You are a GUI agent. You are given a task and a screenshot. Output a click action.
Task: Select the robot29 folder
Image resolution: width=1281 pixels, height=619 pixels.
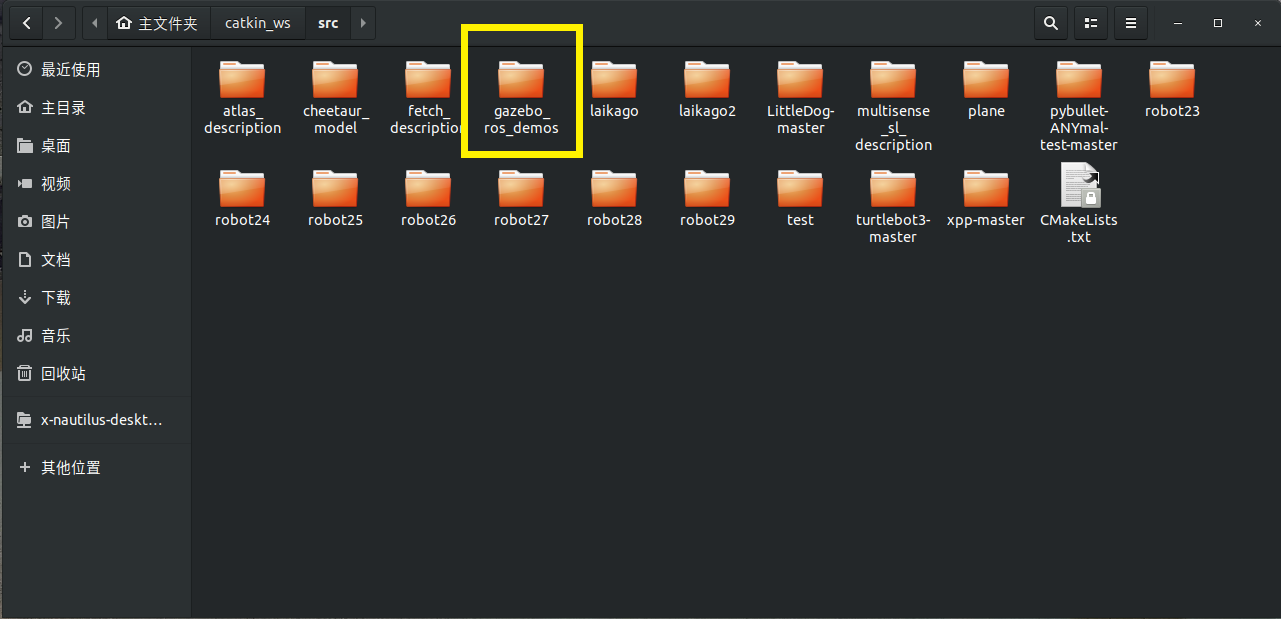[707, 198]
